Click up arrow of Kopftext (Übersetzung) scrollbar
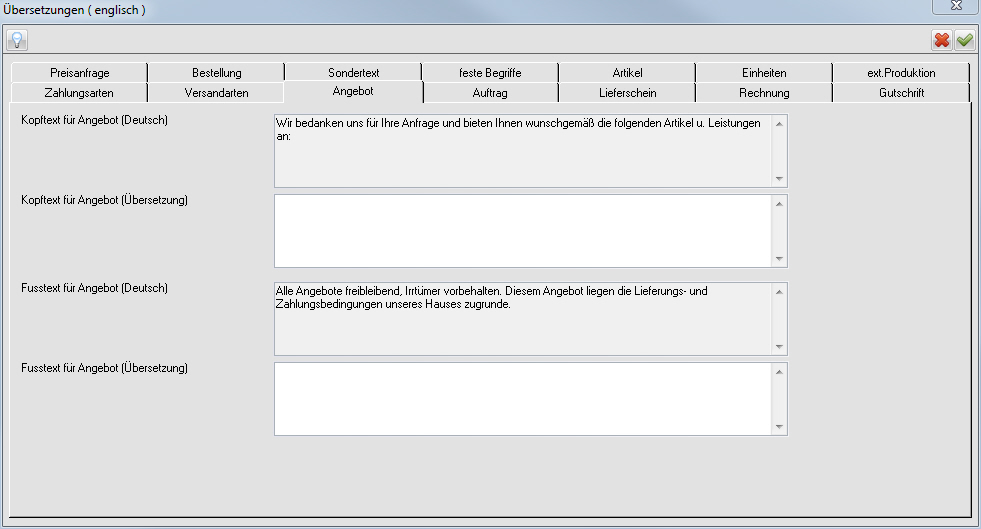The image size is (981, 529). pyautogui.click(x=779, y=204)
